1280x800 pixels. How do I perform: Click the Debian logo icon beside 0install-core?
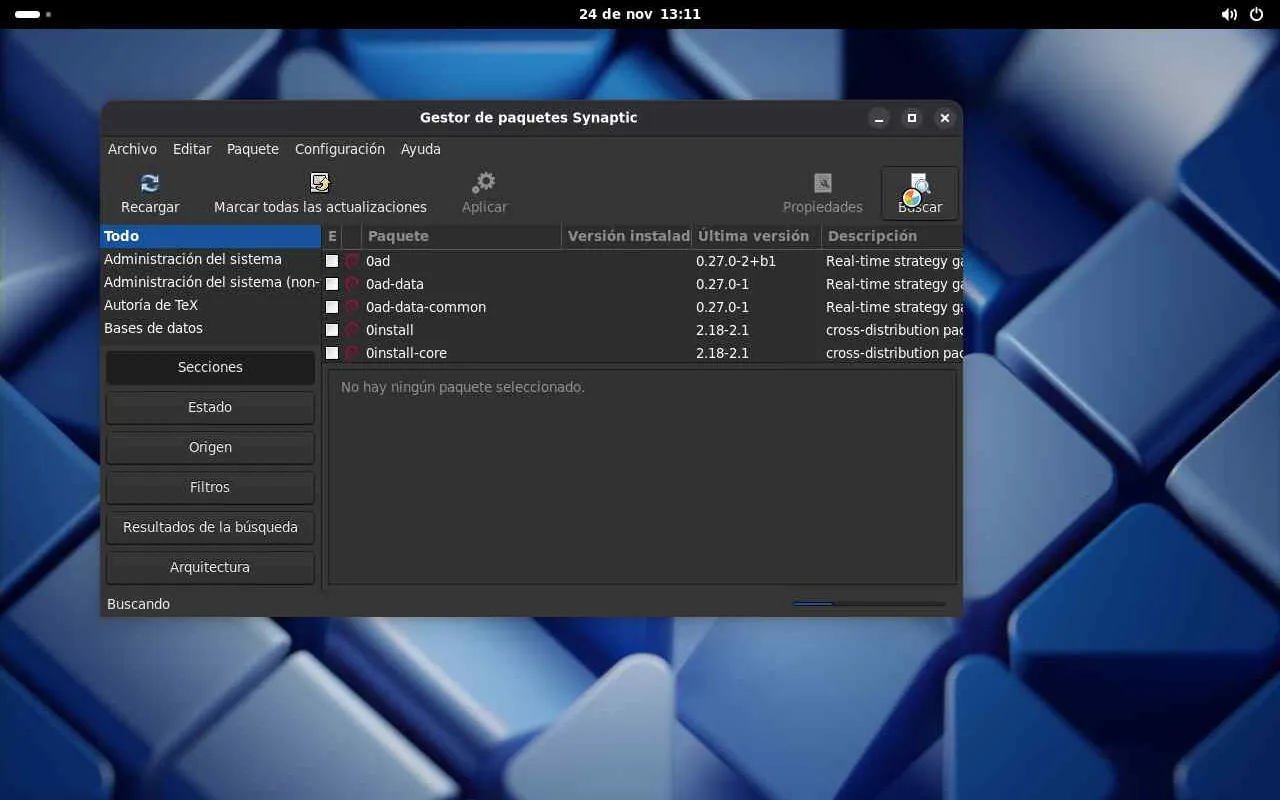point(352,353)
